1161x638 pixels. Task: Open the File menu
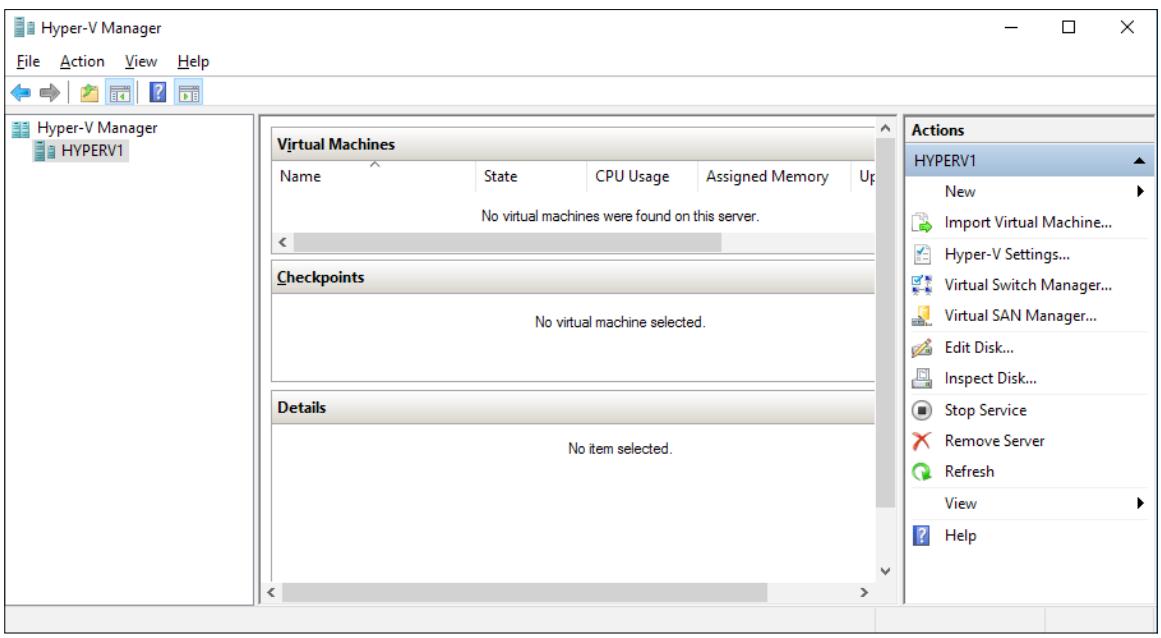point(28,61)
